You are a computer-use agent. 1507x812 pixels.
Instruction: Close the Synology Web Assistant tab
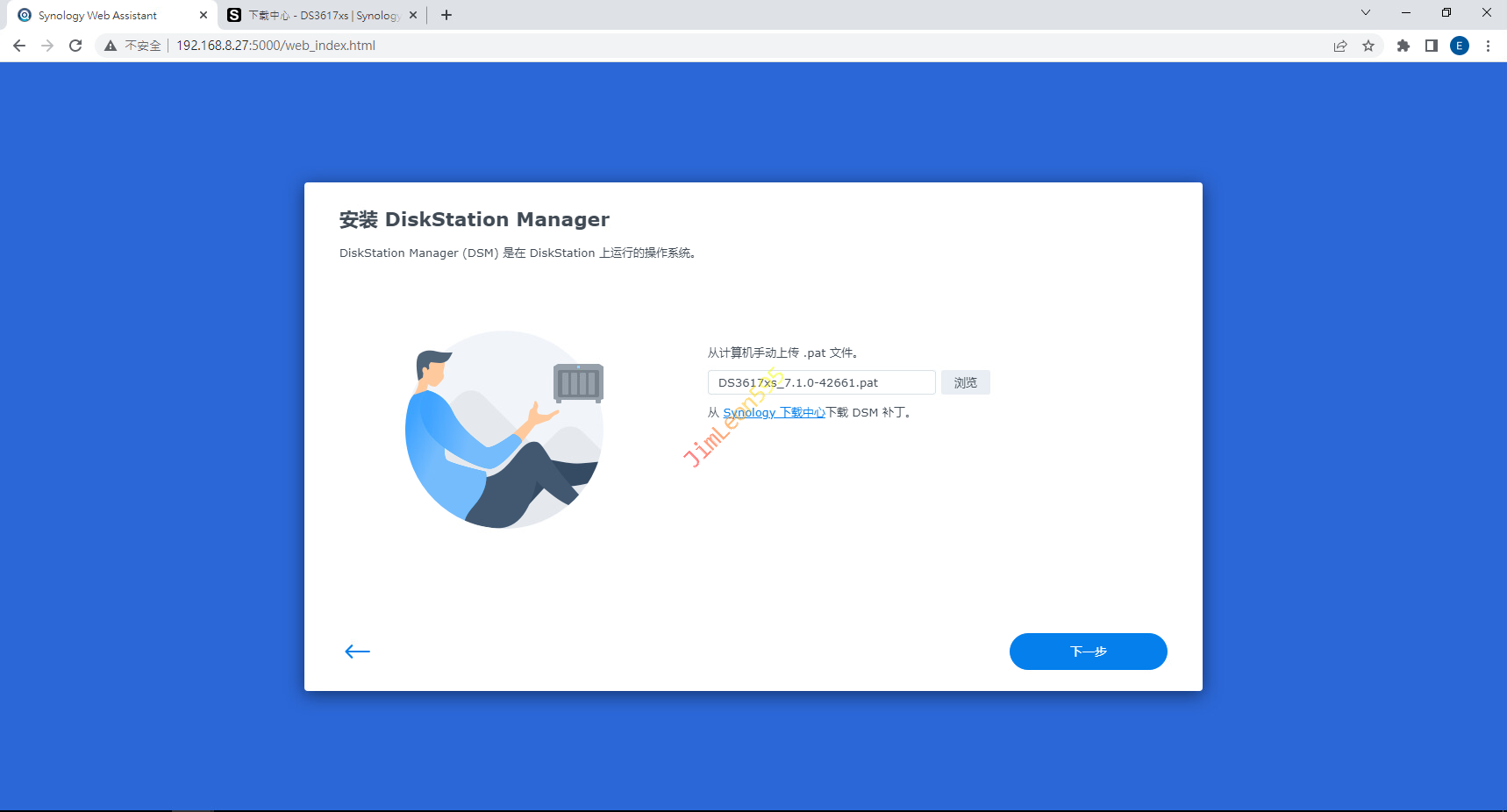[204, 15]
